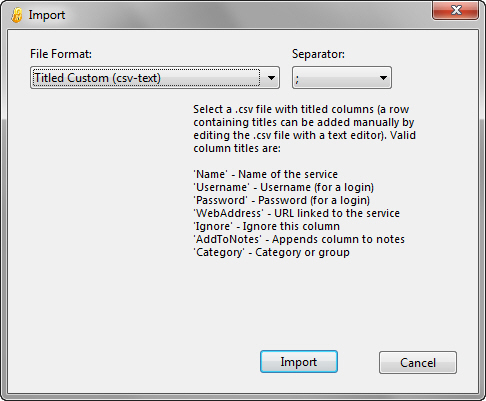Click the File Format label

(x=61, y=54)
